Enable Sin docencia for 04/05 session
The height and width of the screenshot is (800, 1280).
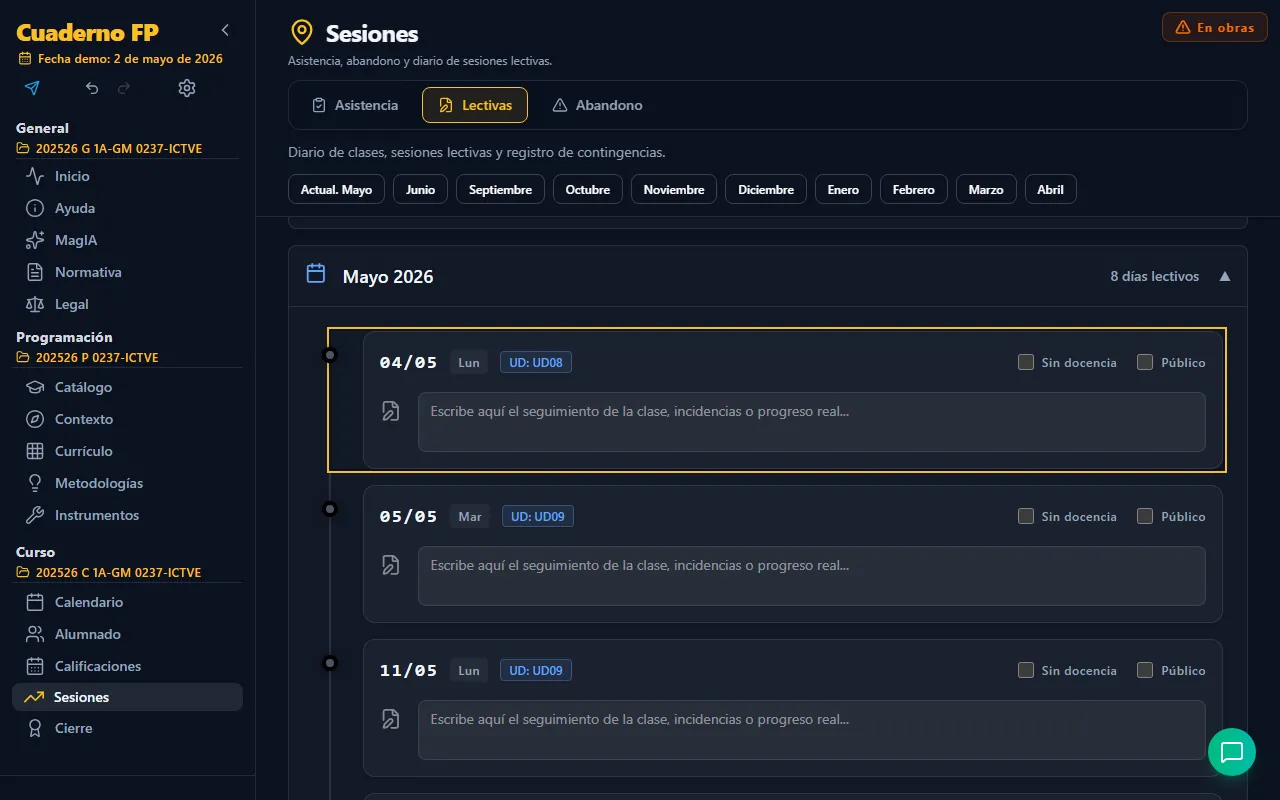[1026, 362]
